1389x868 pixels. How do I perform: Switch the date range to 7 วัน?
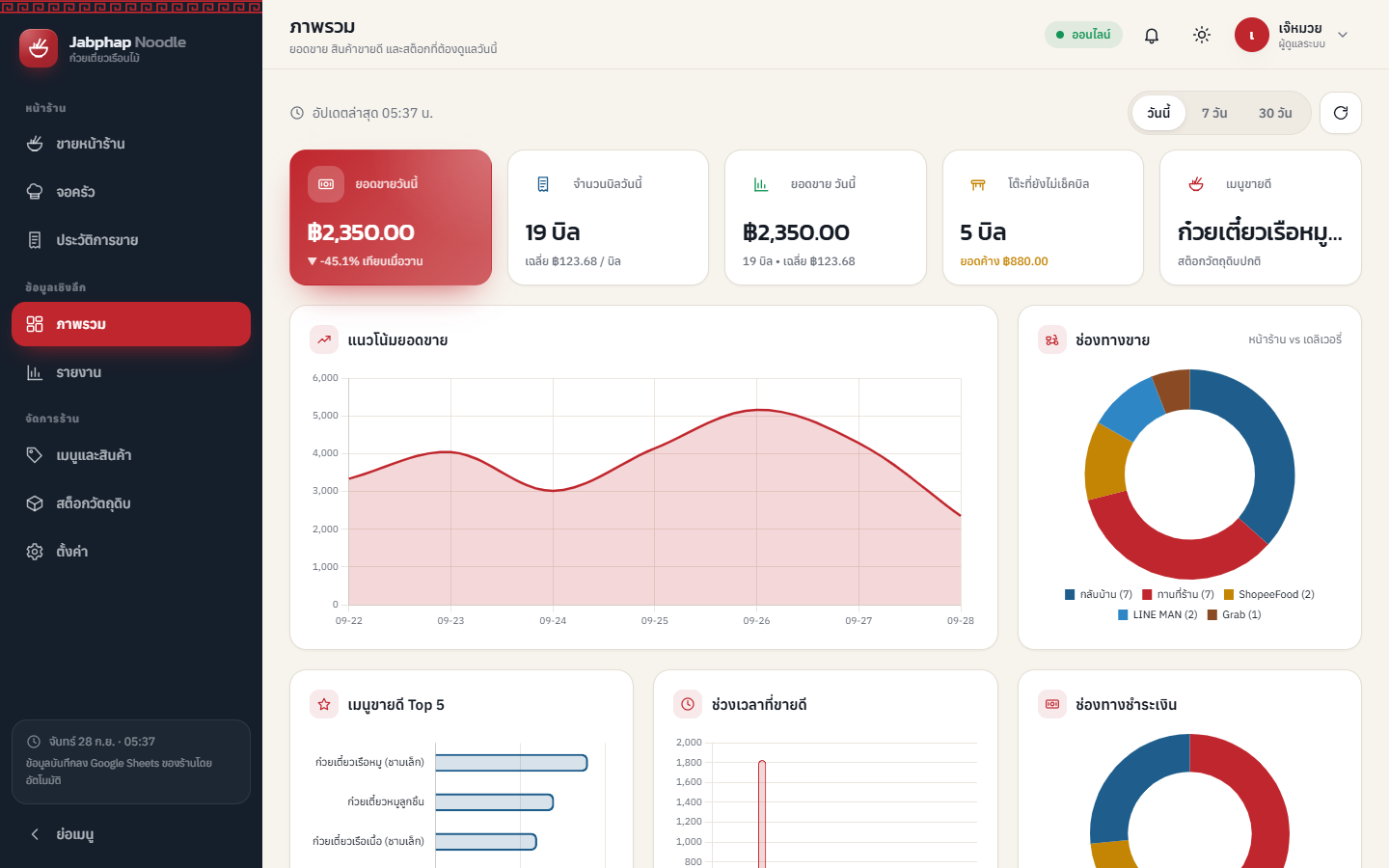pos(1214,113)
